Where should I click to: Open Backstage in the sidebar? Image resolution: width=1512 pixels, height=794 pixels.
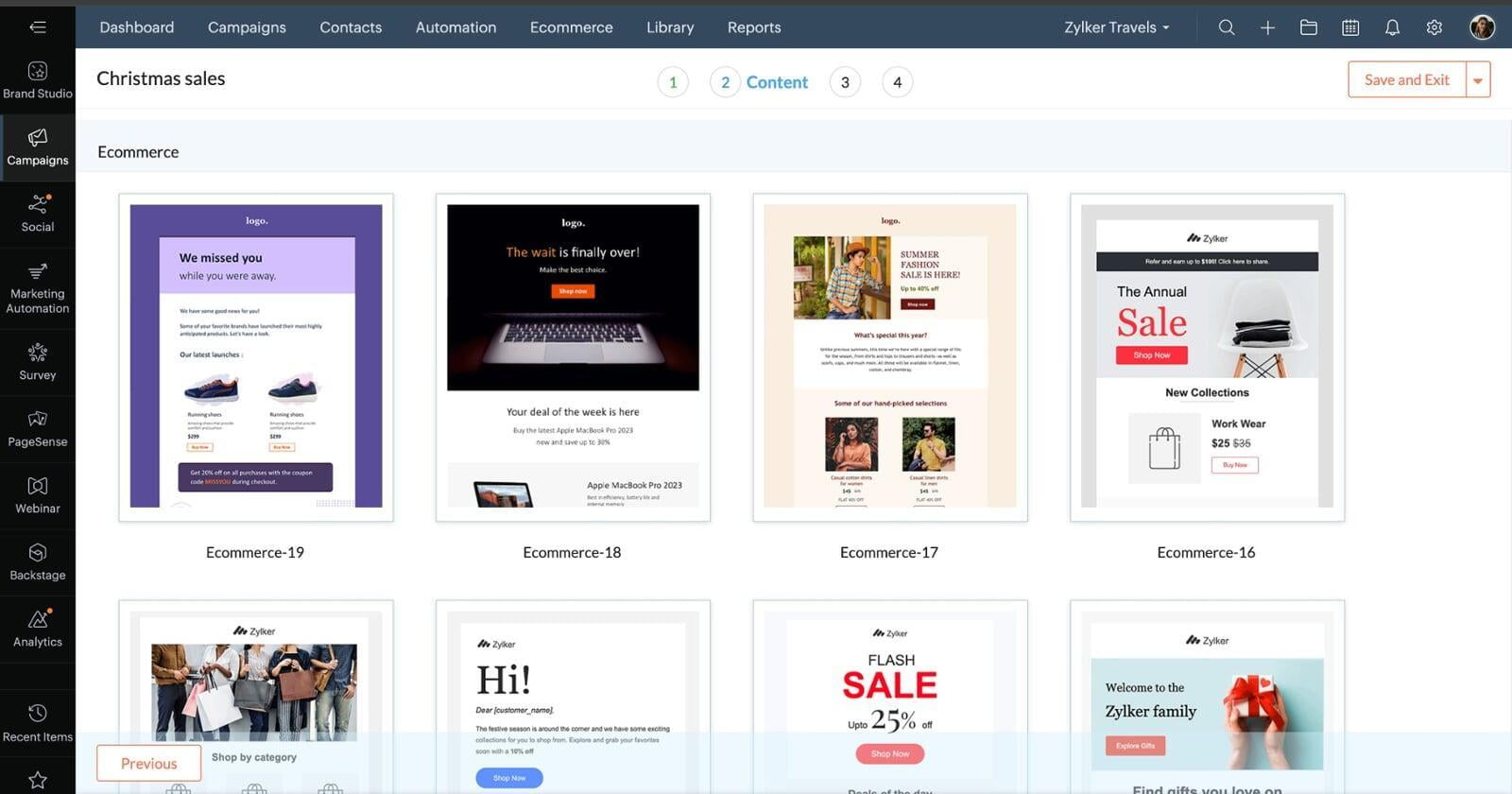(38, 562)
